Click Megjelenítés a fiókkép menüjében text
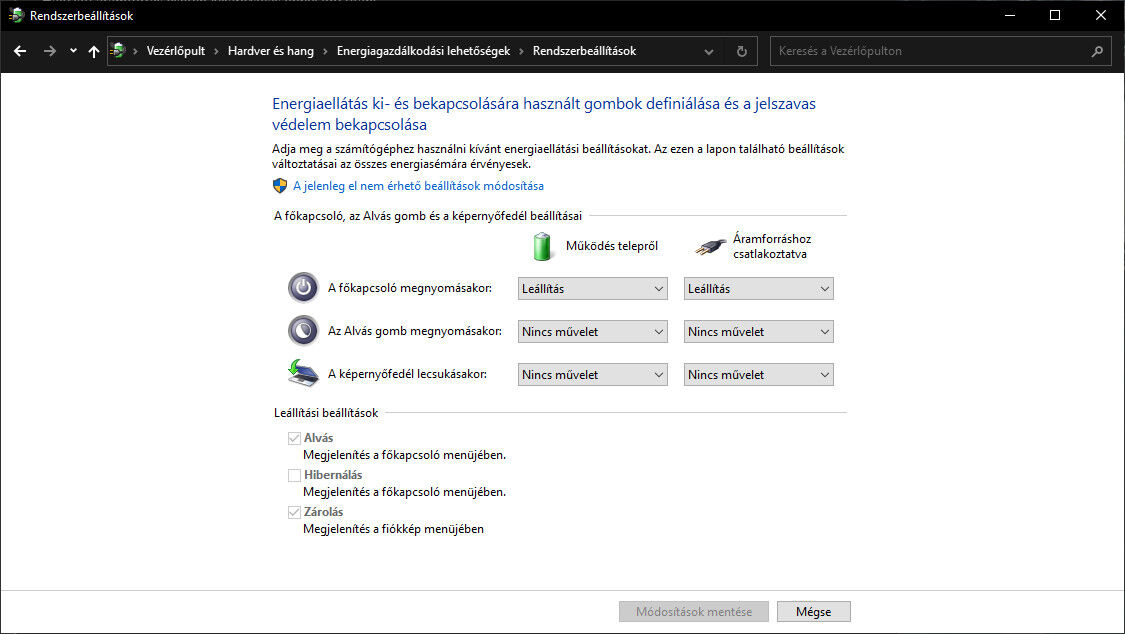Screen dimensions: 1125x634 pyautogui.click(x=393, y=529)
